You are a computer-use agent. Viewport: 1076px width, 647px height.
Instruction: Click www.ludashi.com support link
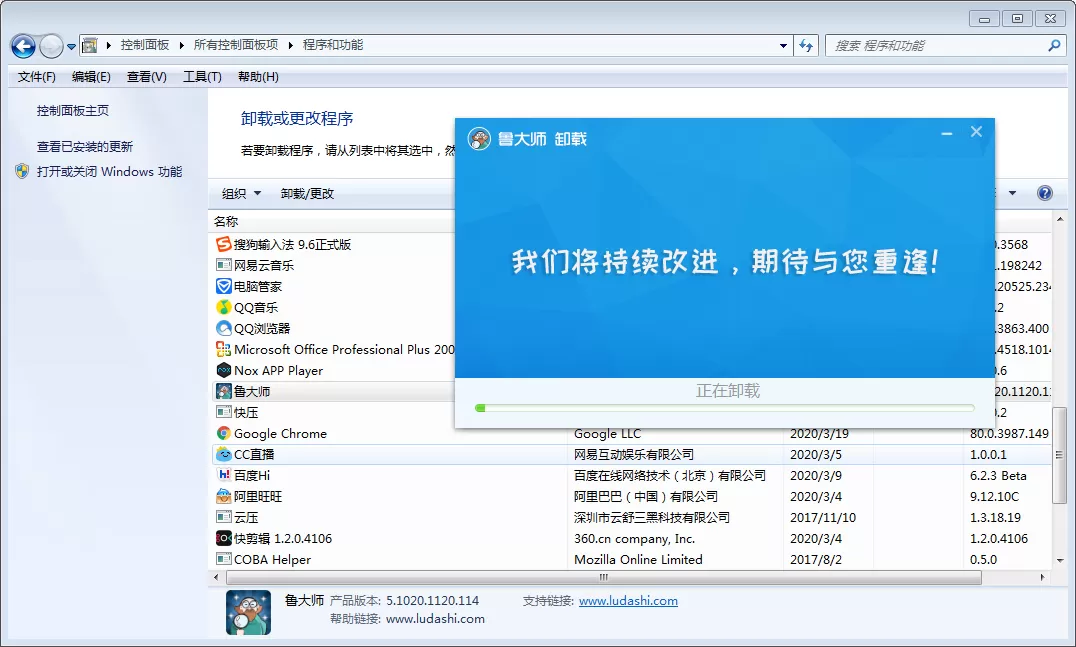click(628, 600)
